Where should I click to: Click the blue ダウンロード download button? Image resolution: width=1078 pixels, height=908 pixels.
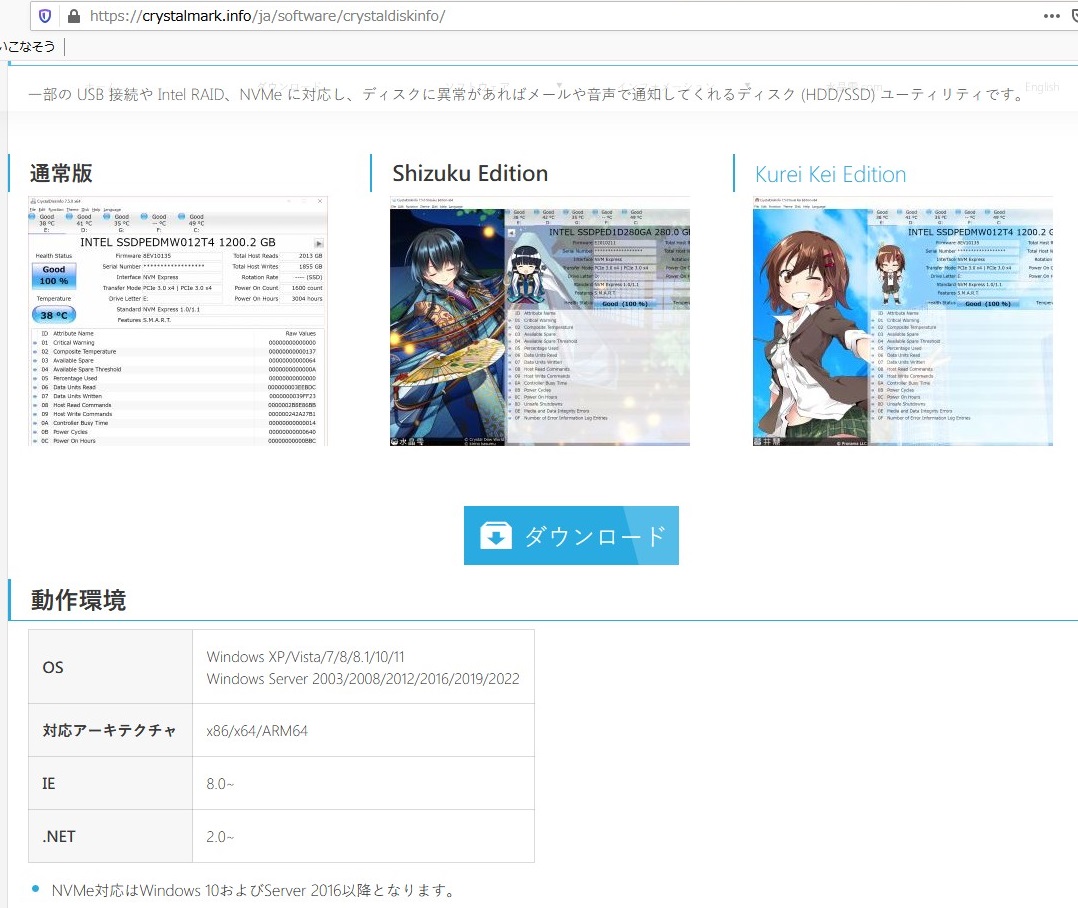(x=571, y=535)
